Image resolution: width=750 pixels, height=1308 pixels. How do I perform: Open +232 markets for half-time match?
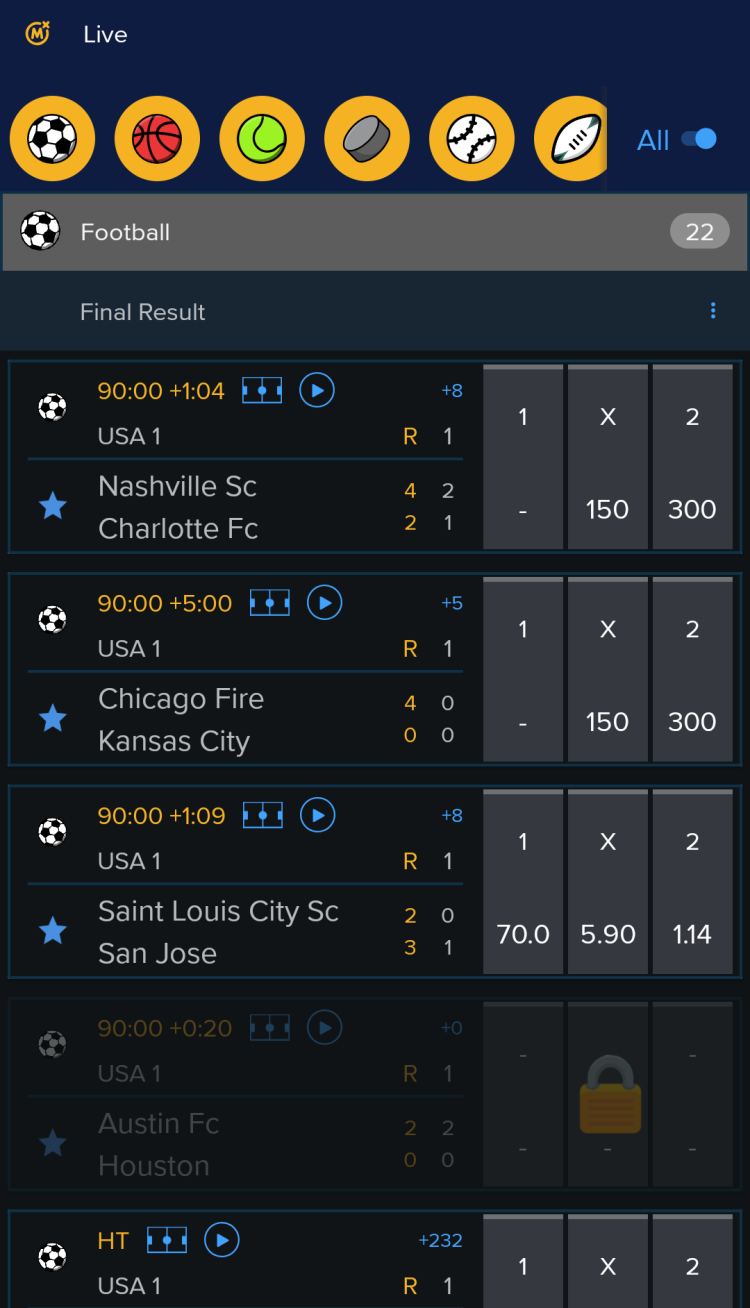[x=440, y=1240]
